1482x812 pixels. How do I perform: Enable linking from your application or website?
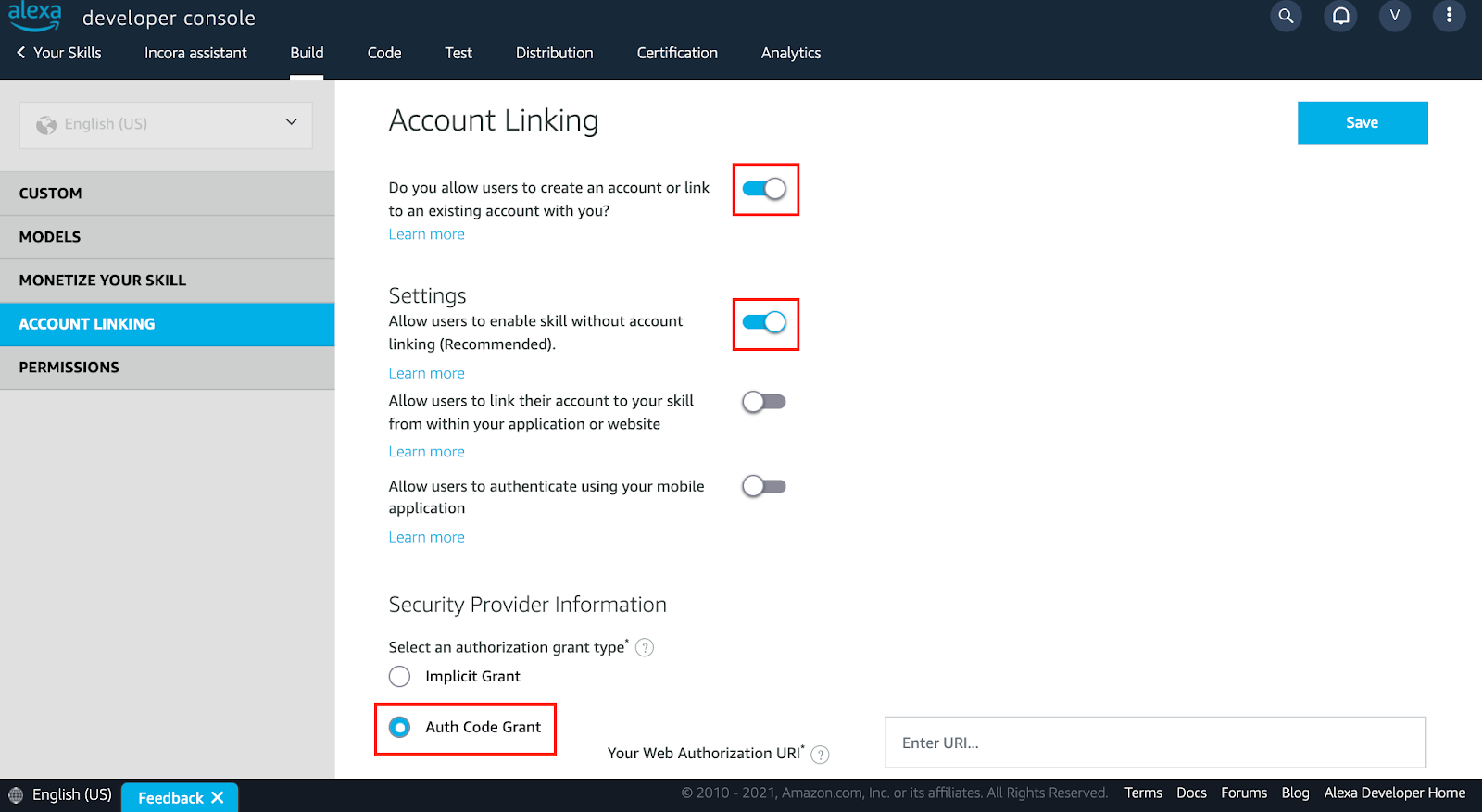coord(764,402)
